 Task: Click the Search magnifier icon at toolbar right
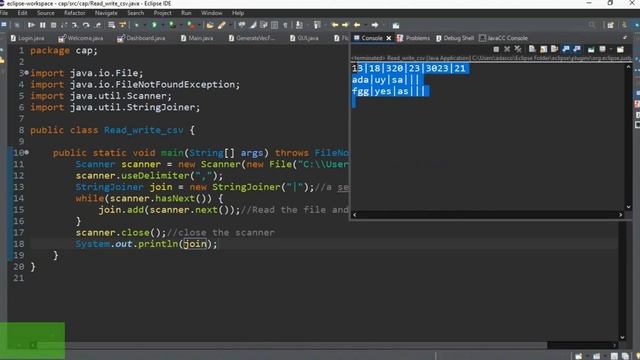[x=592, y=25]
